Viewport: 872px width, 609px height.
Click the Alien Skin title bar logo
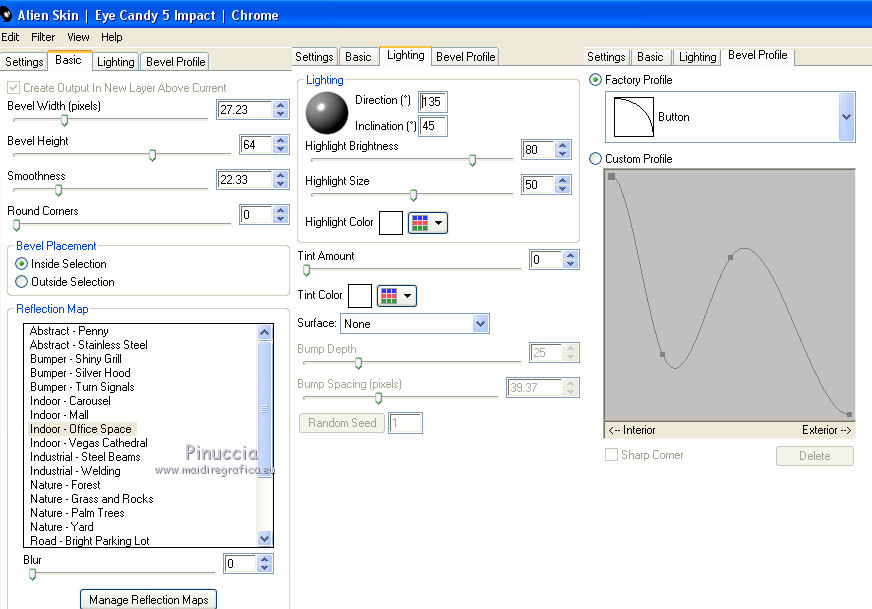point(6,15)
